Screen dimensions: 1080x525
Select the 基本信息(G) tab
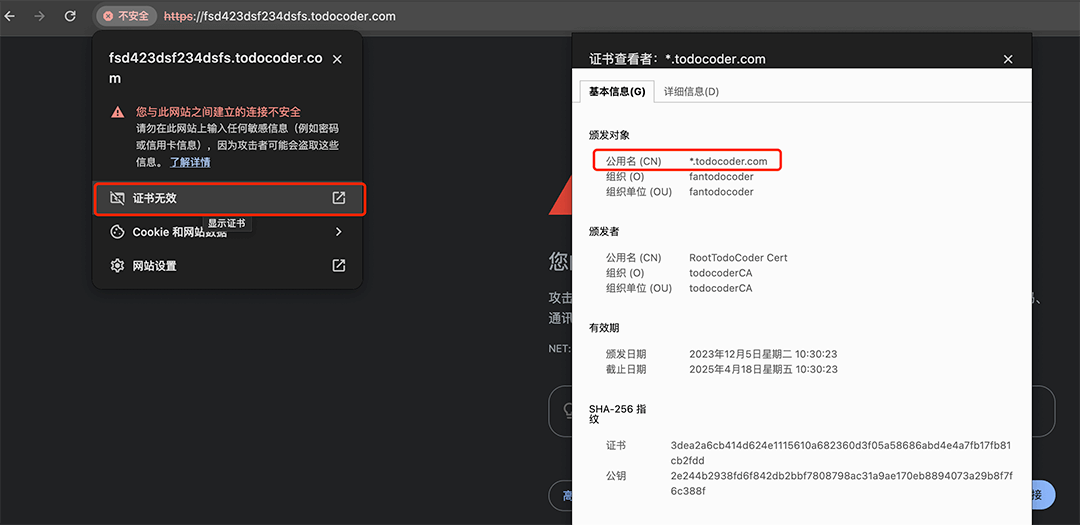coord(617,92)
